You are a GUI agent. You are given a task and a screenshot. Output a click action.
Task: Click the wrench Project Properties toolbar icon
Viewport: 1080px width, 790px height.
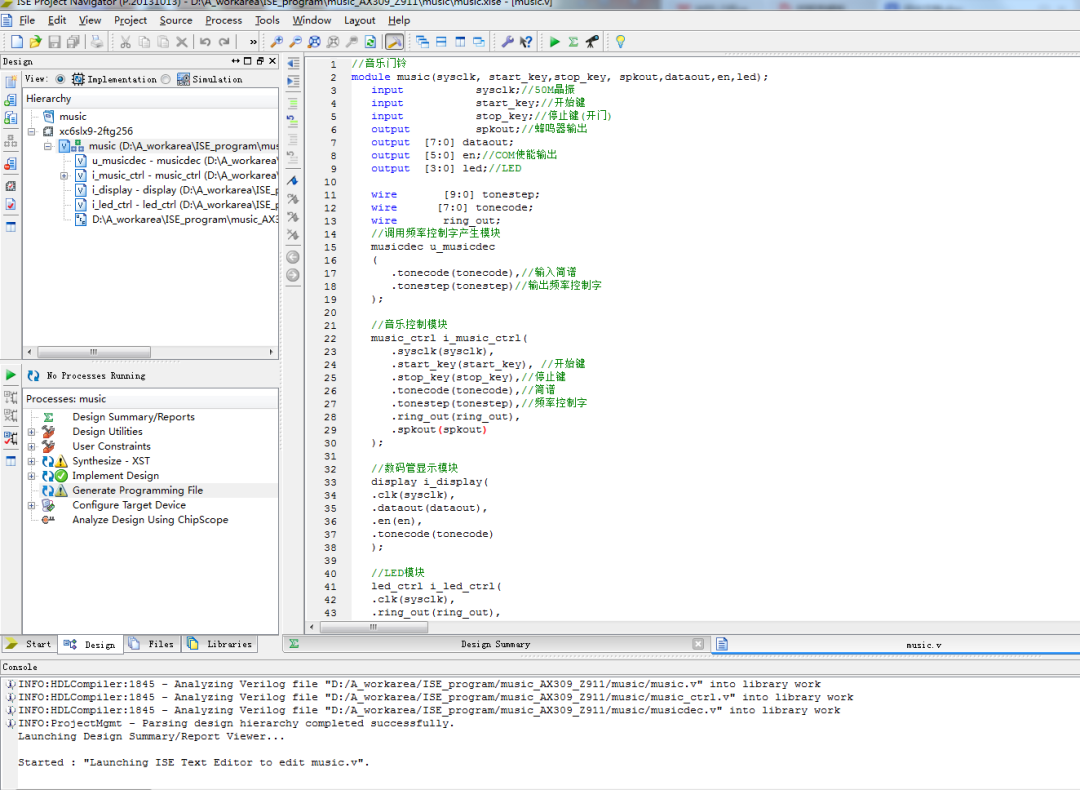(507, 42)
